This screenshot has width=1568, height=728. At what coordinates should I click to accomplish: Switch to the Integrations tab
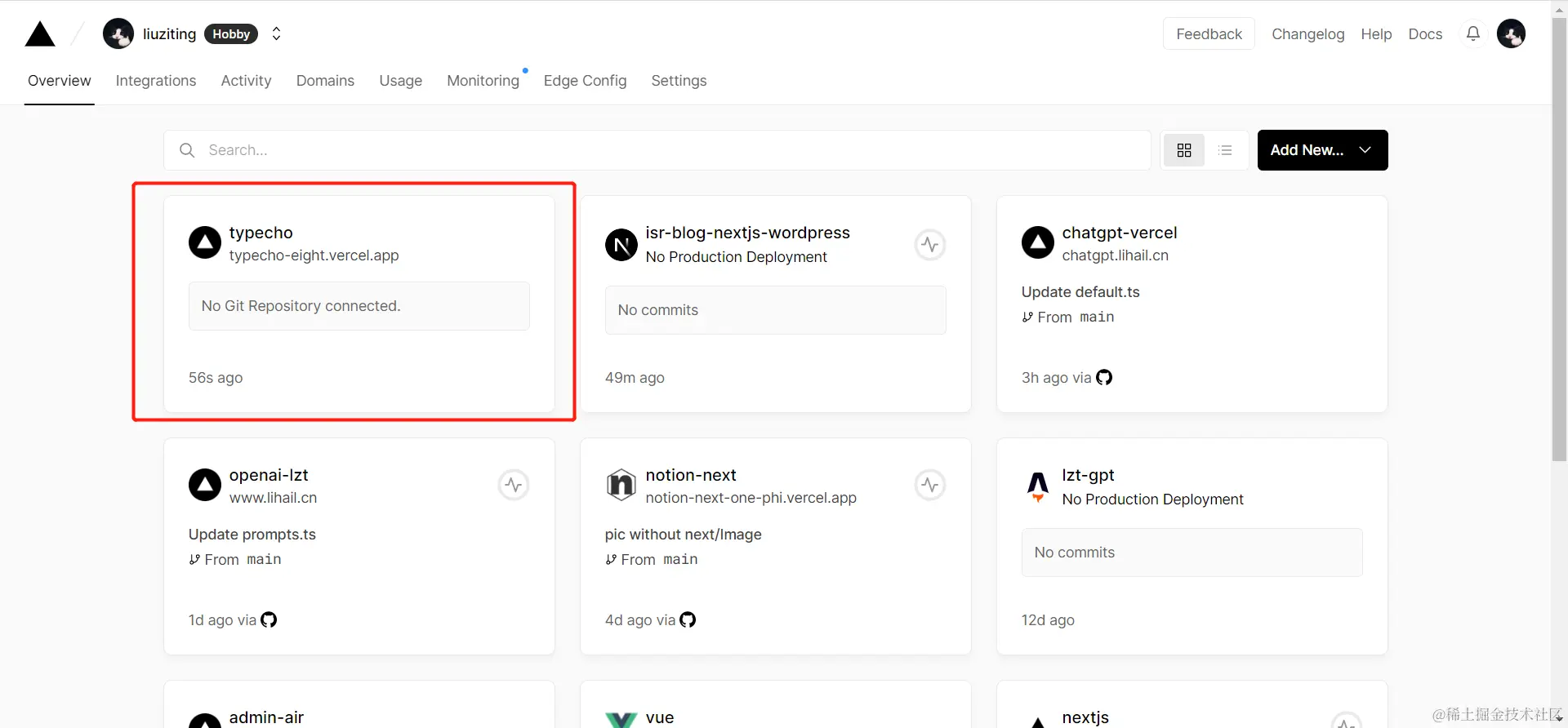pos(156,81)
